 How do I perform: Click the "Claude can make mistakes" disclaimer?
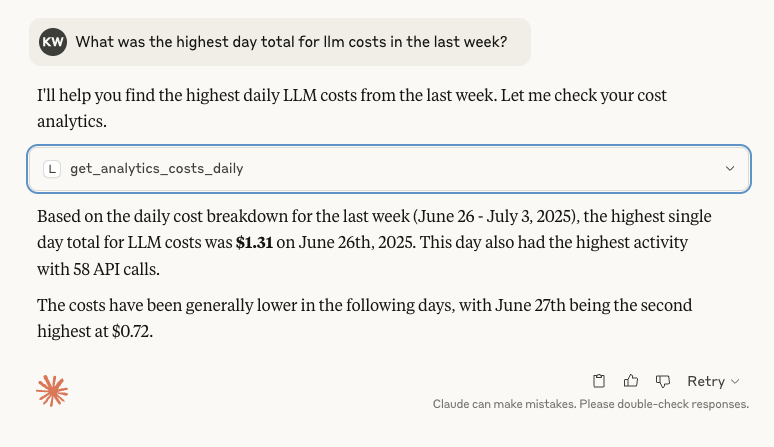click(x=590, y=405)
